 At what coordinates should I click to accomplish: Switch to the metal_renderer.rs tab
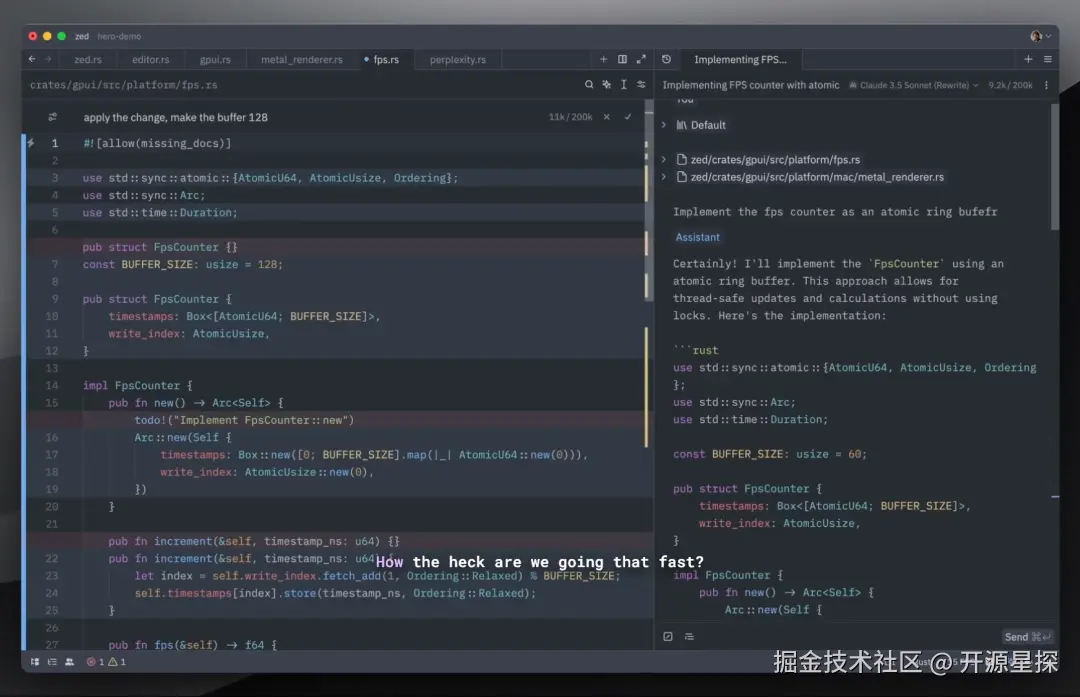(x=302, y=60)
